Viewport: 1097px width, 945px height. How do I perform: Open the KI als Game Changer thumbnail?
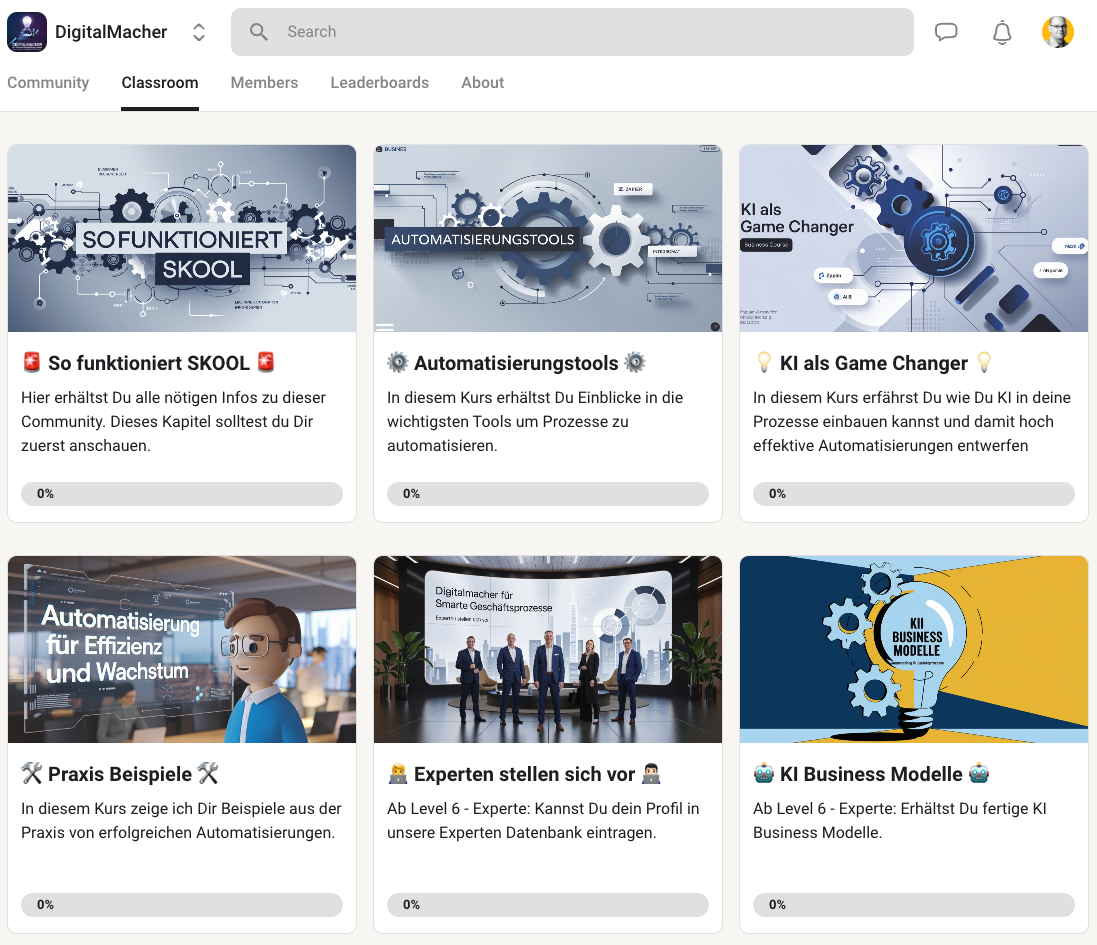[914, 239]
